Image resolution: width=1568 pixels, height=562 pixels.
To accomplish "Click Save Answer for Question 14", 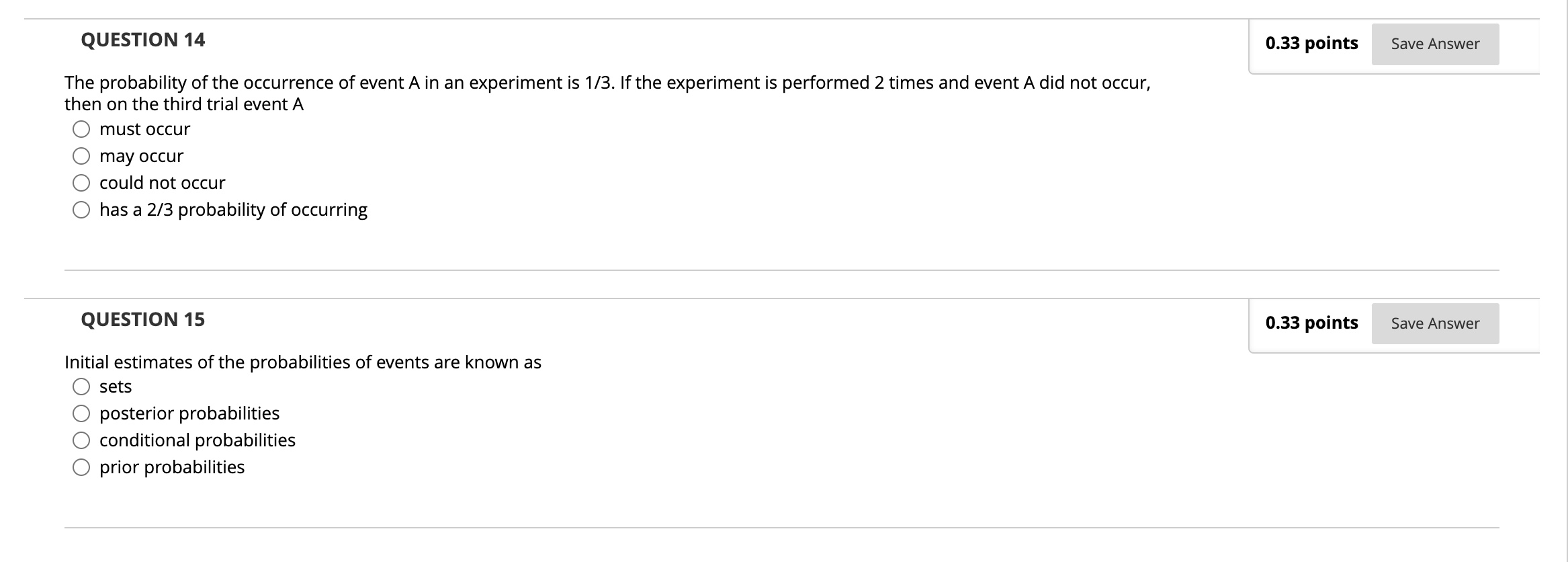I will click(1434, 43).
